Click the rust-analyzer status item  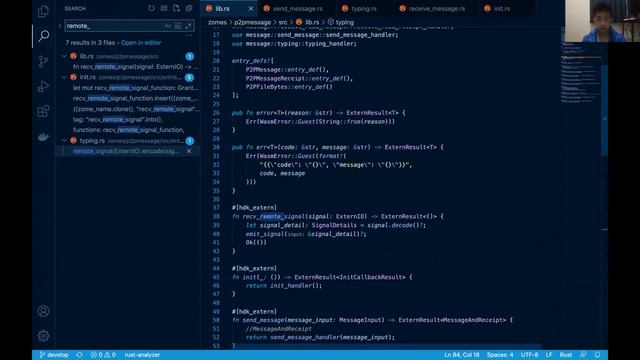click(x=142, y=355)
